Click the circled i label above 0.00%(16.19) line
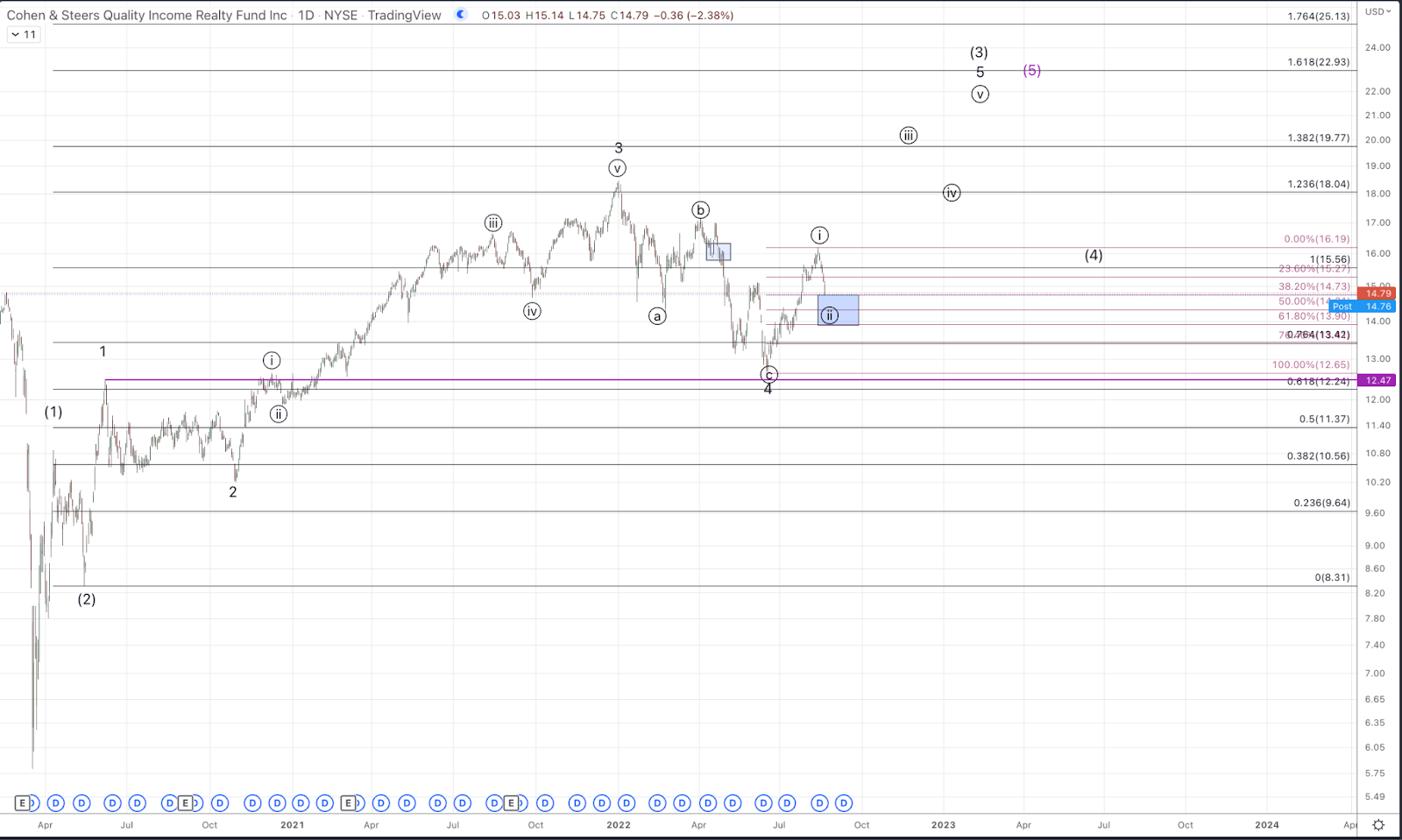Image resolution: width=1402 pixels, height=840 pixels. (819, 235)
